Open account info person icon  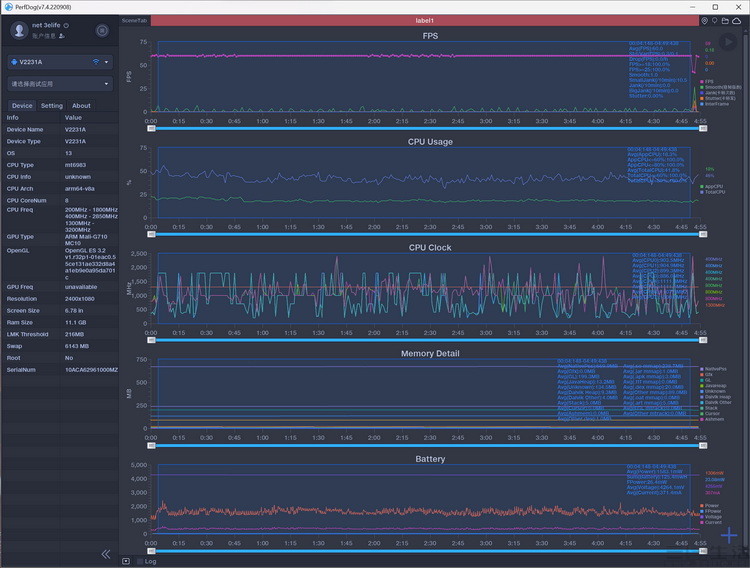coord(62,36)
